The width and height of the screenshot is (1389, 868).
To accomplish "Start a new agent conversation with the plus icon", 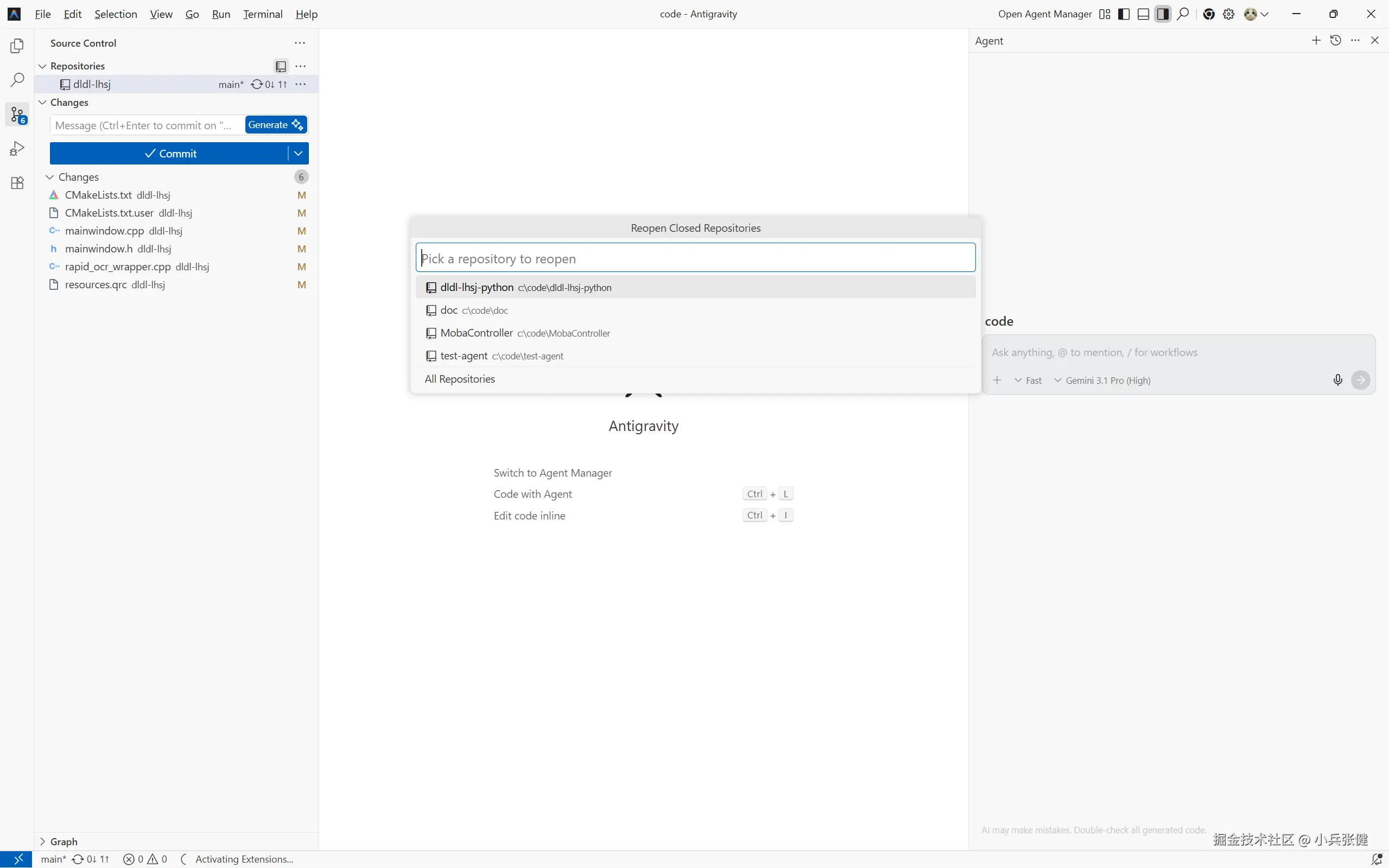I will (x=1316, y=41).
